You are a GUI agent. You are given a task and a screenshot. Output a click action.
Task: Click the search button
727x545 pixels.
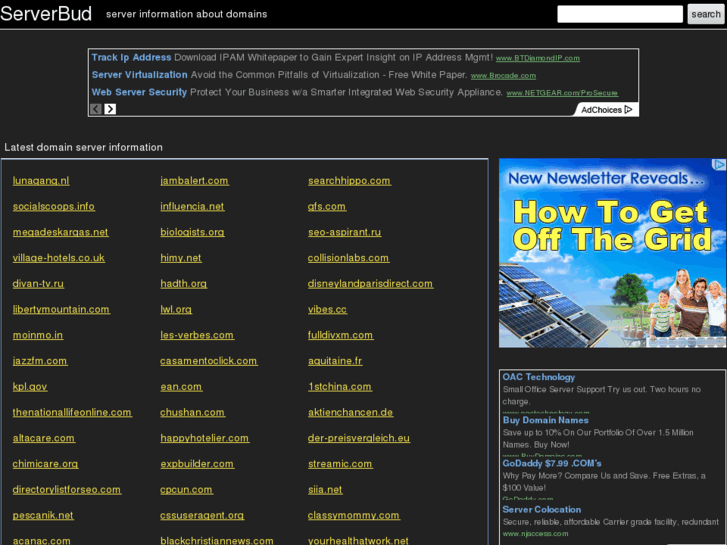click(706, 14)
